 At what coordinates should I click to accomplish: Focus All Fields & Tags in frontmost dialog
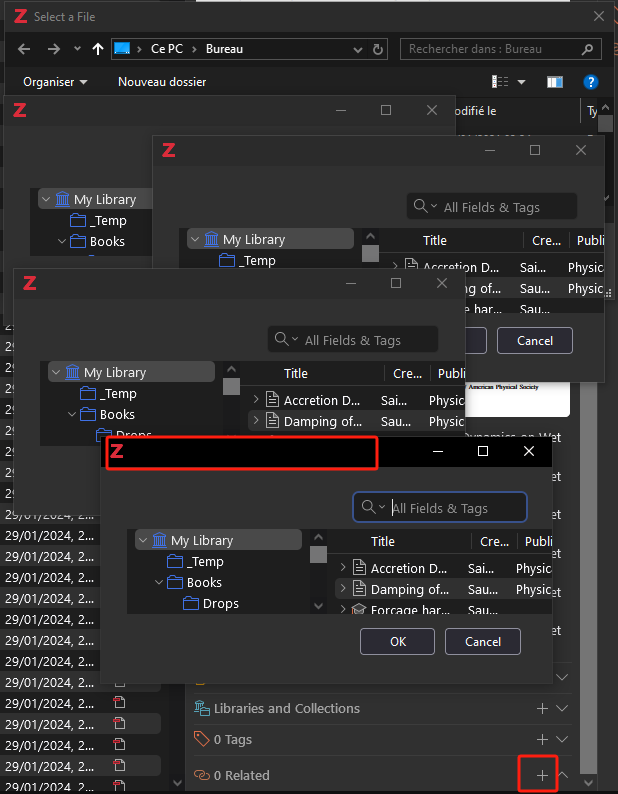click(x=440, y=507)
